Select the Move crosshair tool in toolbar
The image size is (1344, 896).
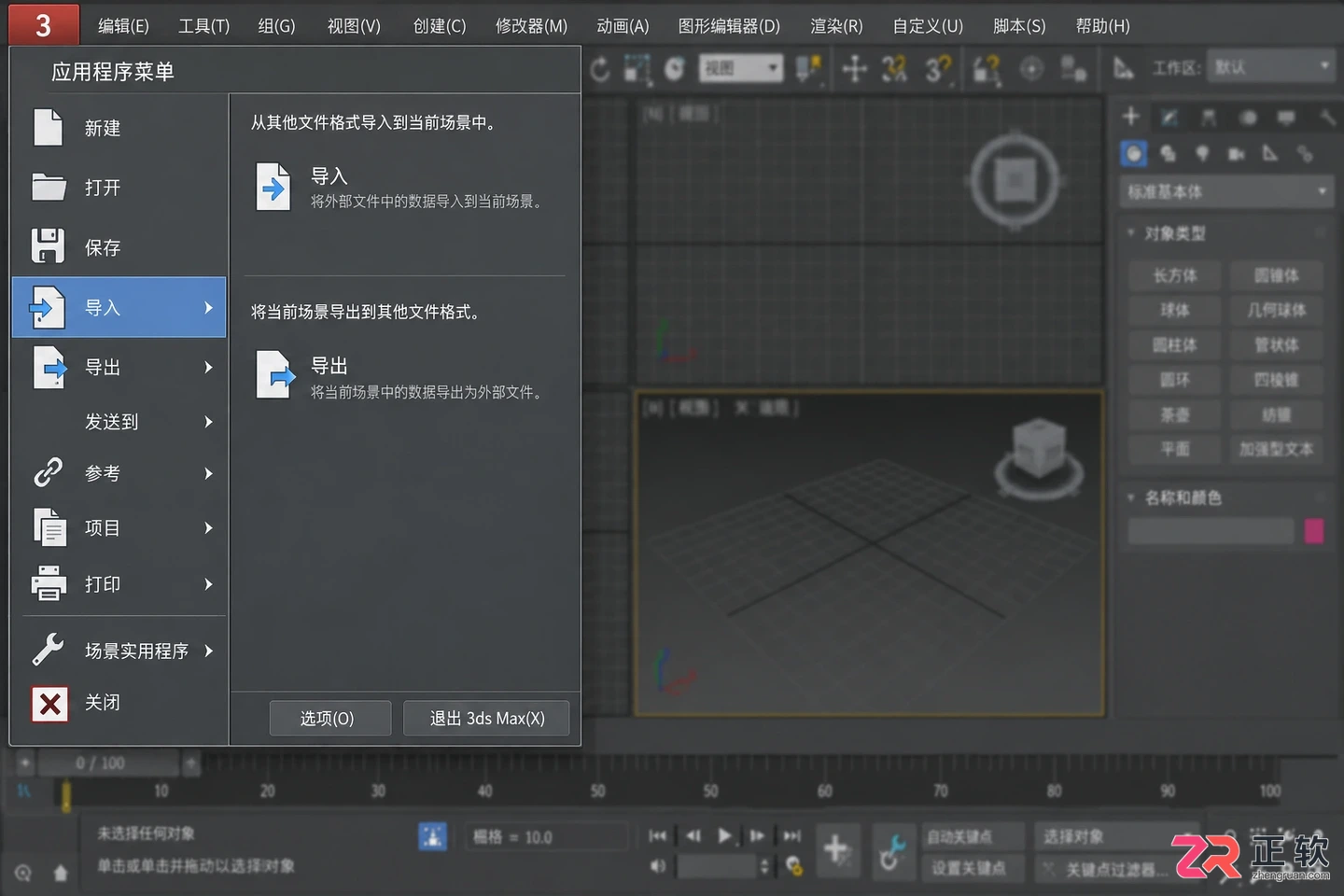click(x=854, y=68)
